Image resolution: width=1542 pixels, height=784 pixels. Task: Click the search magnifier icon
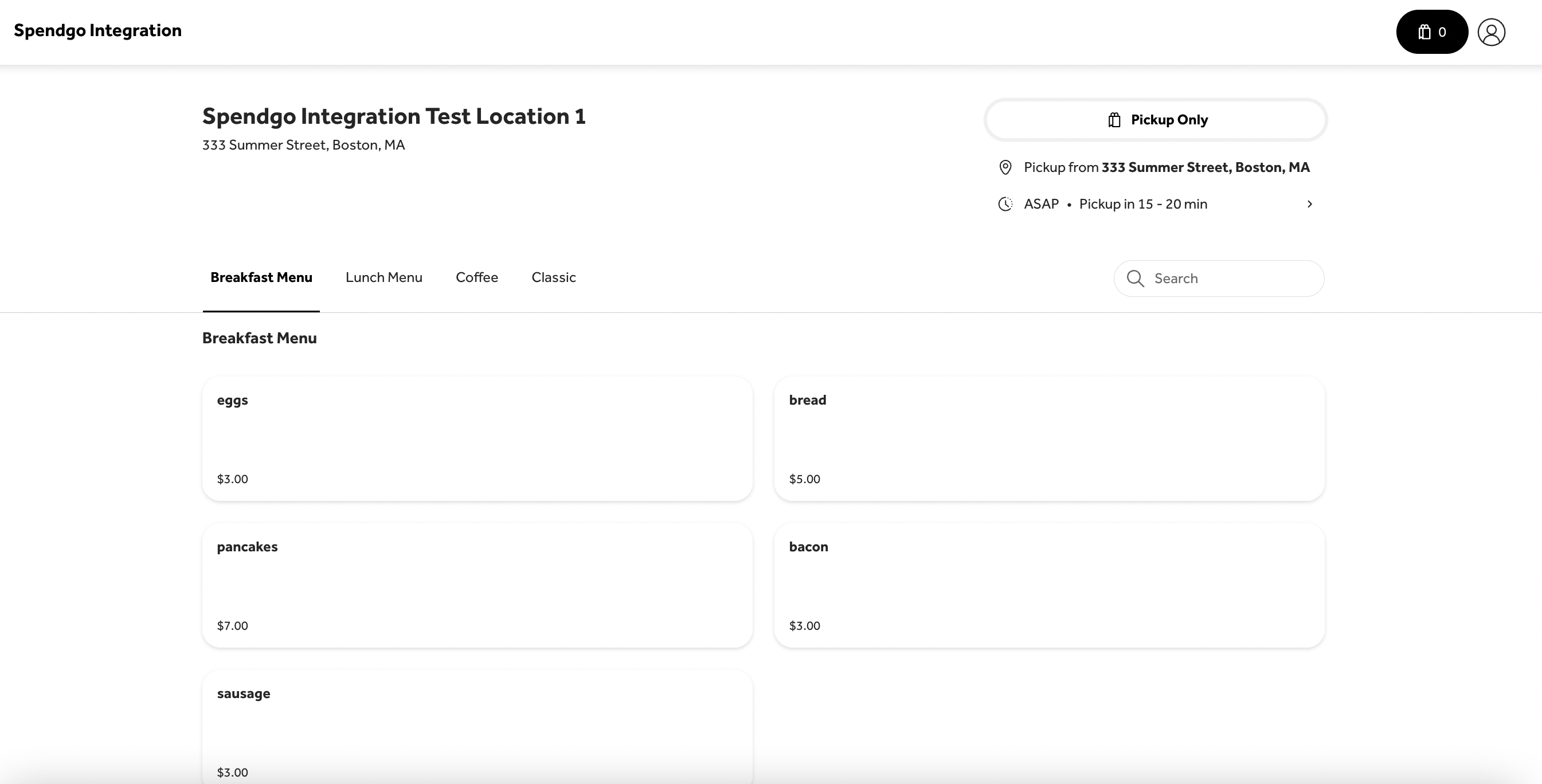coord(1135,279)
